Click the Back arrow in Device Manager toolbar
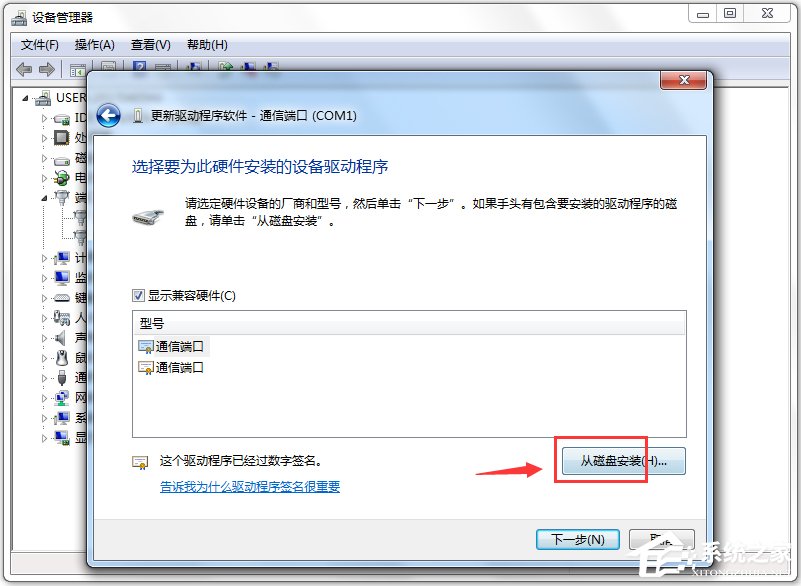This screenshot has width=801, height=586. pyautogui.click(x=25, y=69)
